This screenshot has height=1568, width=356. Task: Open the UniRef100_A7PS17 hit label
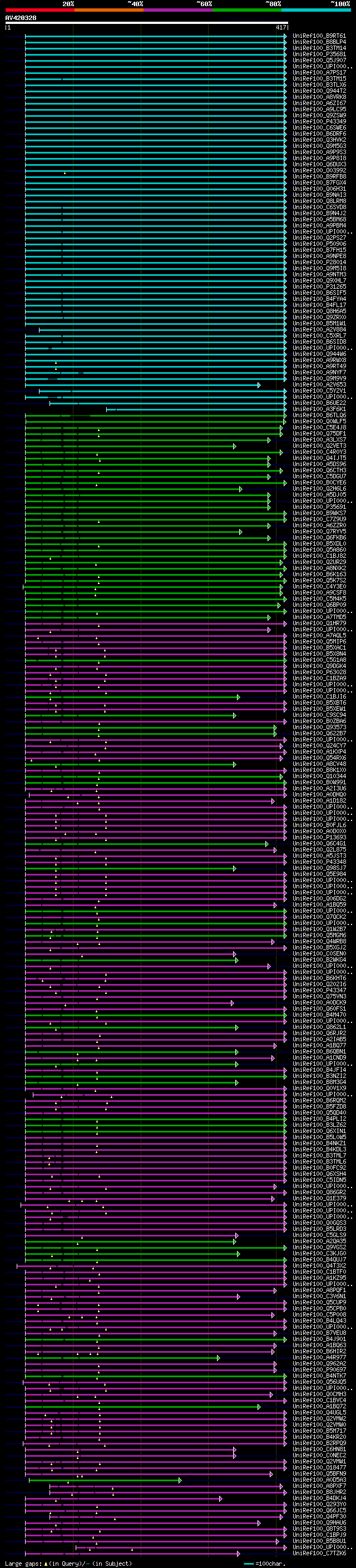(319, 72)
